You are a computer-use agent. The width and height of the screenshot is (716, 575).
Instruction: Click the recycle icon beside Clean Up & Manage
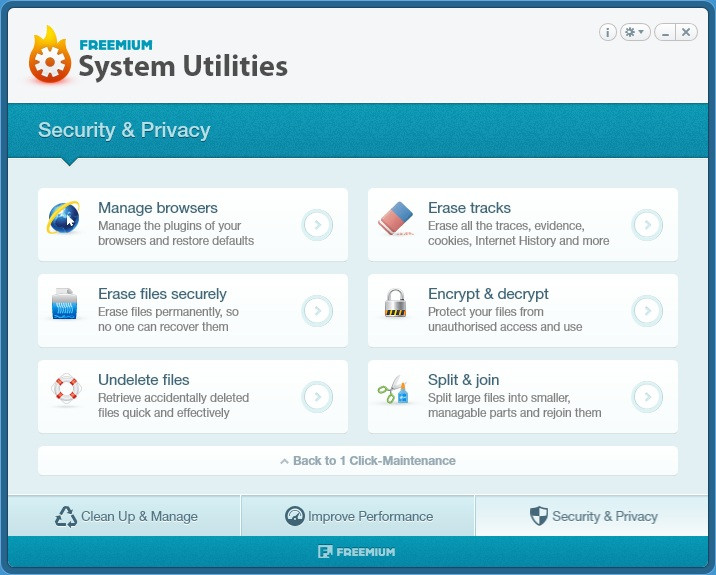(x=66, y=517)
